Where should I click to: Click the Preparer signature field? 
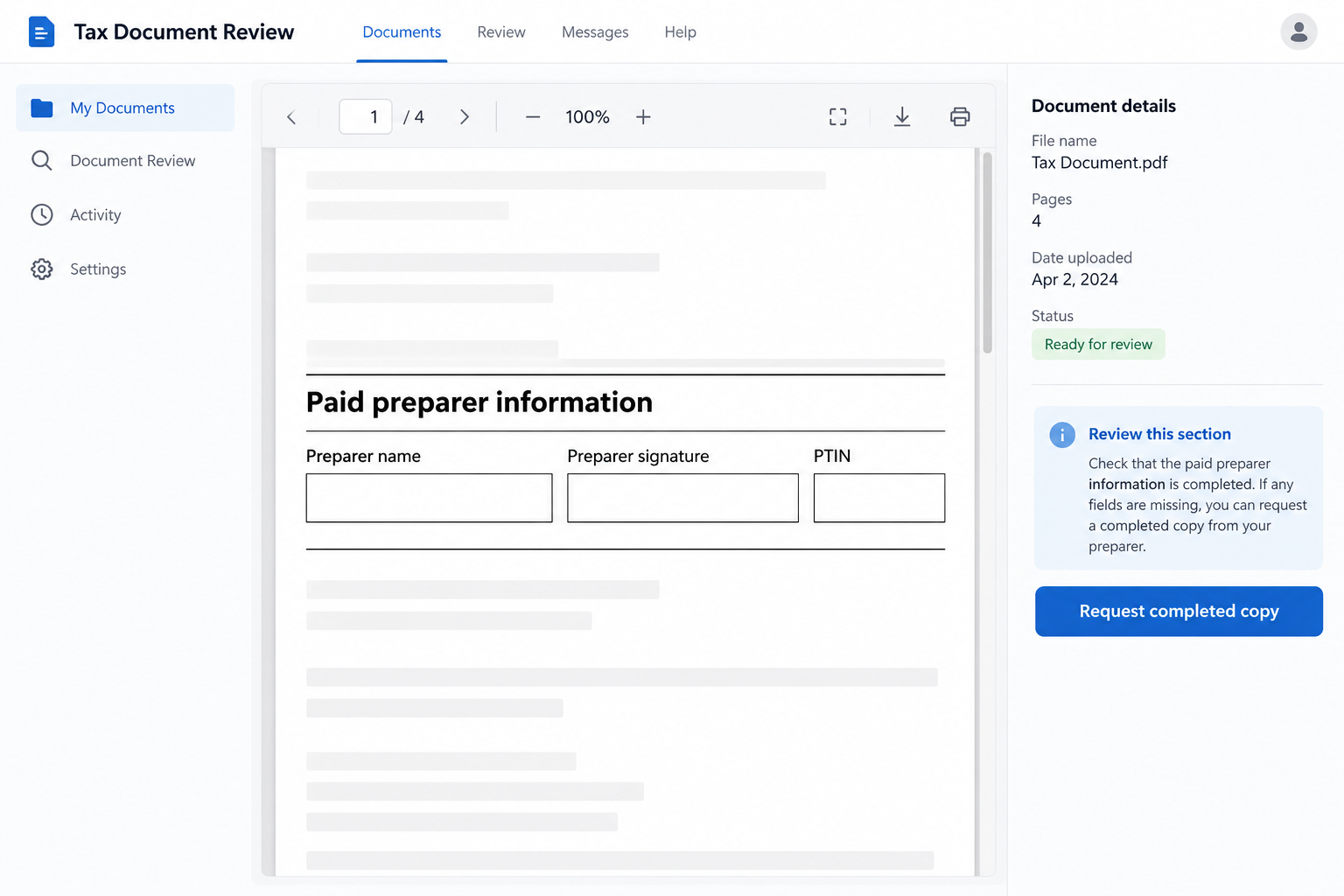coord(682,498)
